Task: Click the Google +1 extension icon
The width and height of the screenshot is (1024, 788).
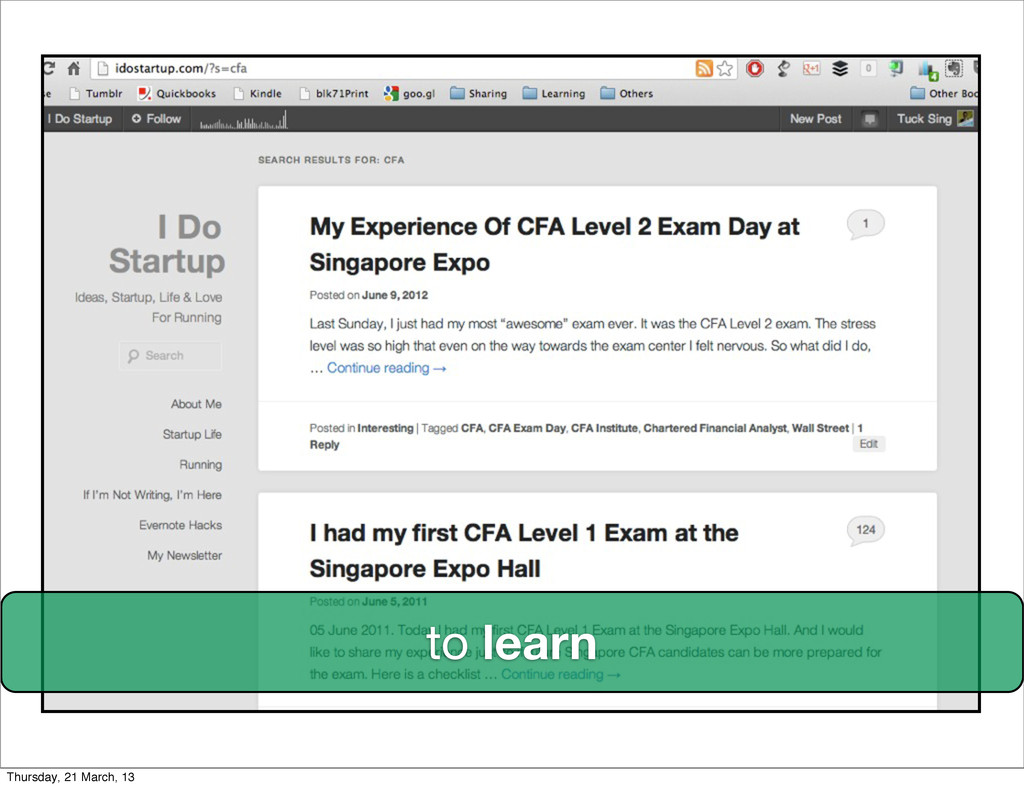Action: (x=811, y=68)
